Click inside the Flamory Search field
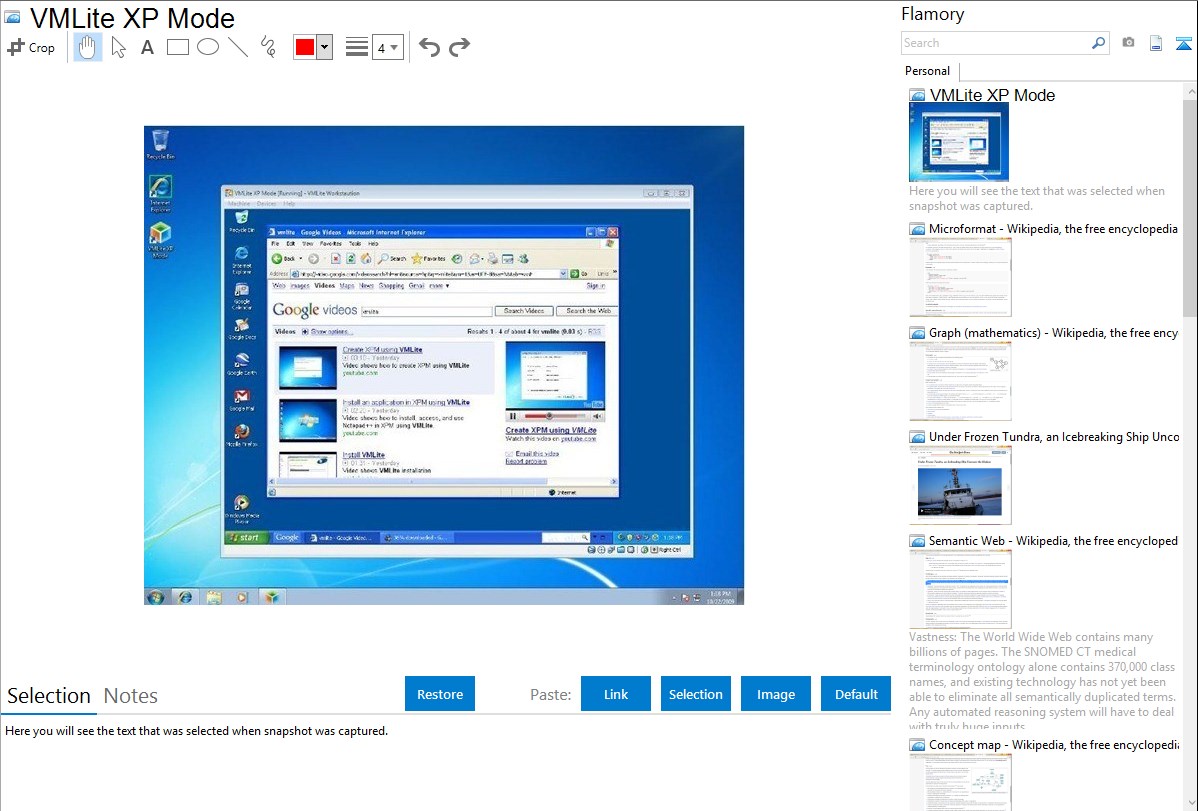This screenshot has height=811, width=1198. point(994,43)
